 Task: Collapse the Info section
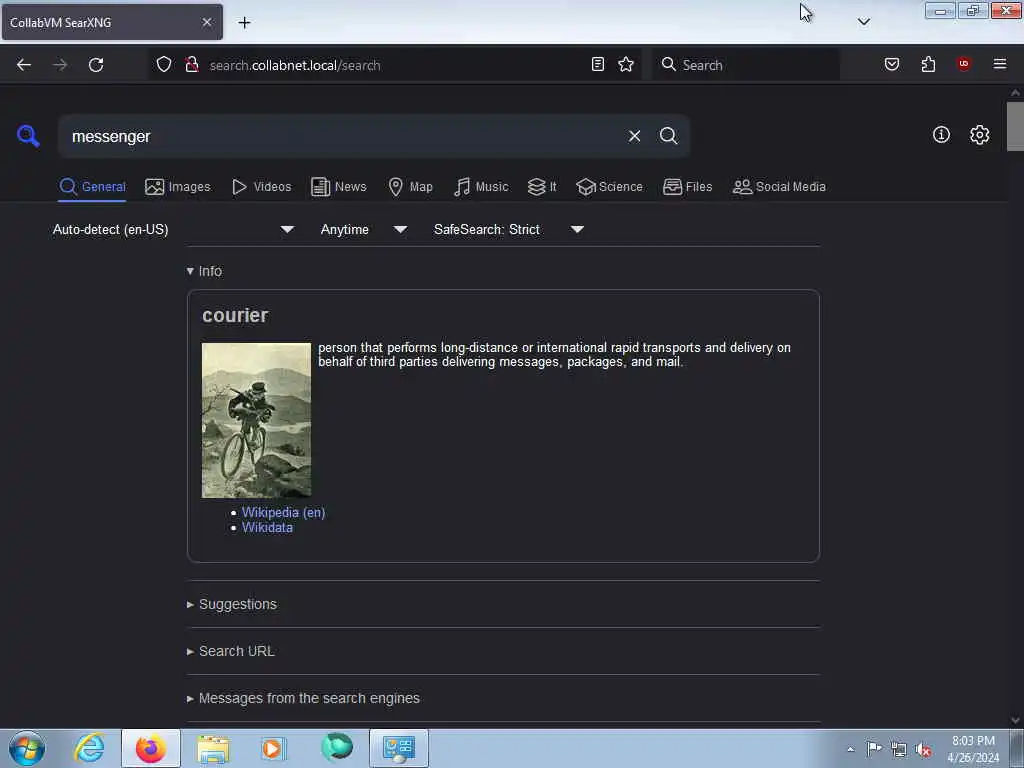[204, 271]
